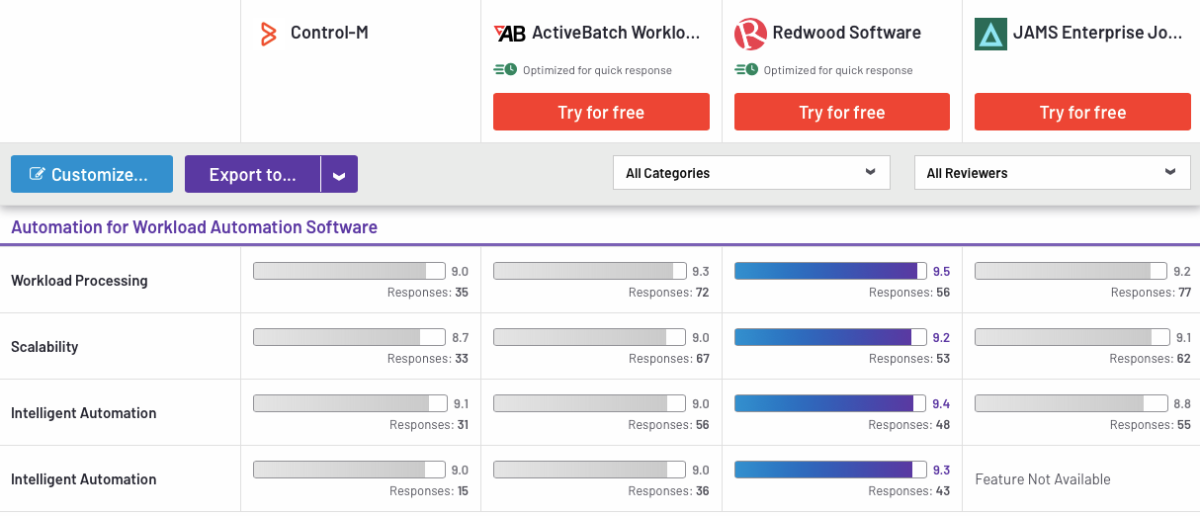Open the Control-M product name link

click(329, 33)
